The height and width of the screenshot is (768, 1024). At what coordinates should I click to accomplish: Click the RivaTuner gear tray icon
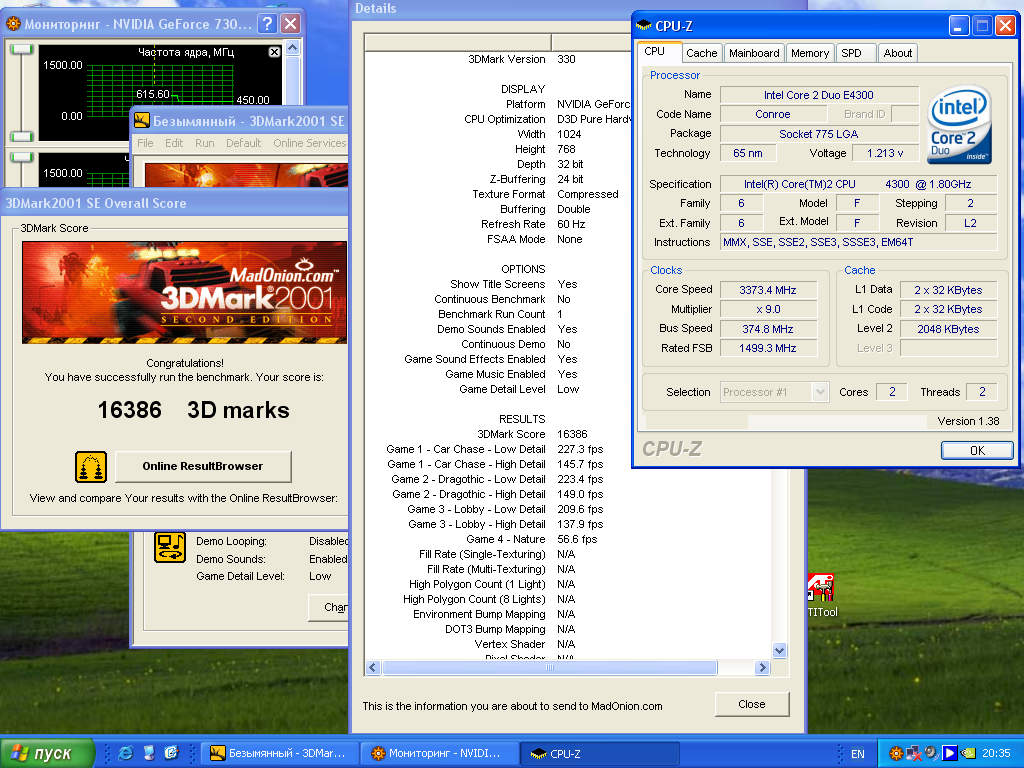(896, 754)
